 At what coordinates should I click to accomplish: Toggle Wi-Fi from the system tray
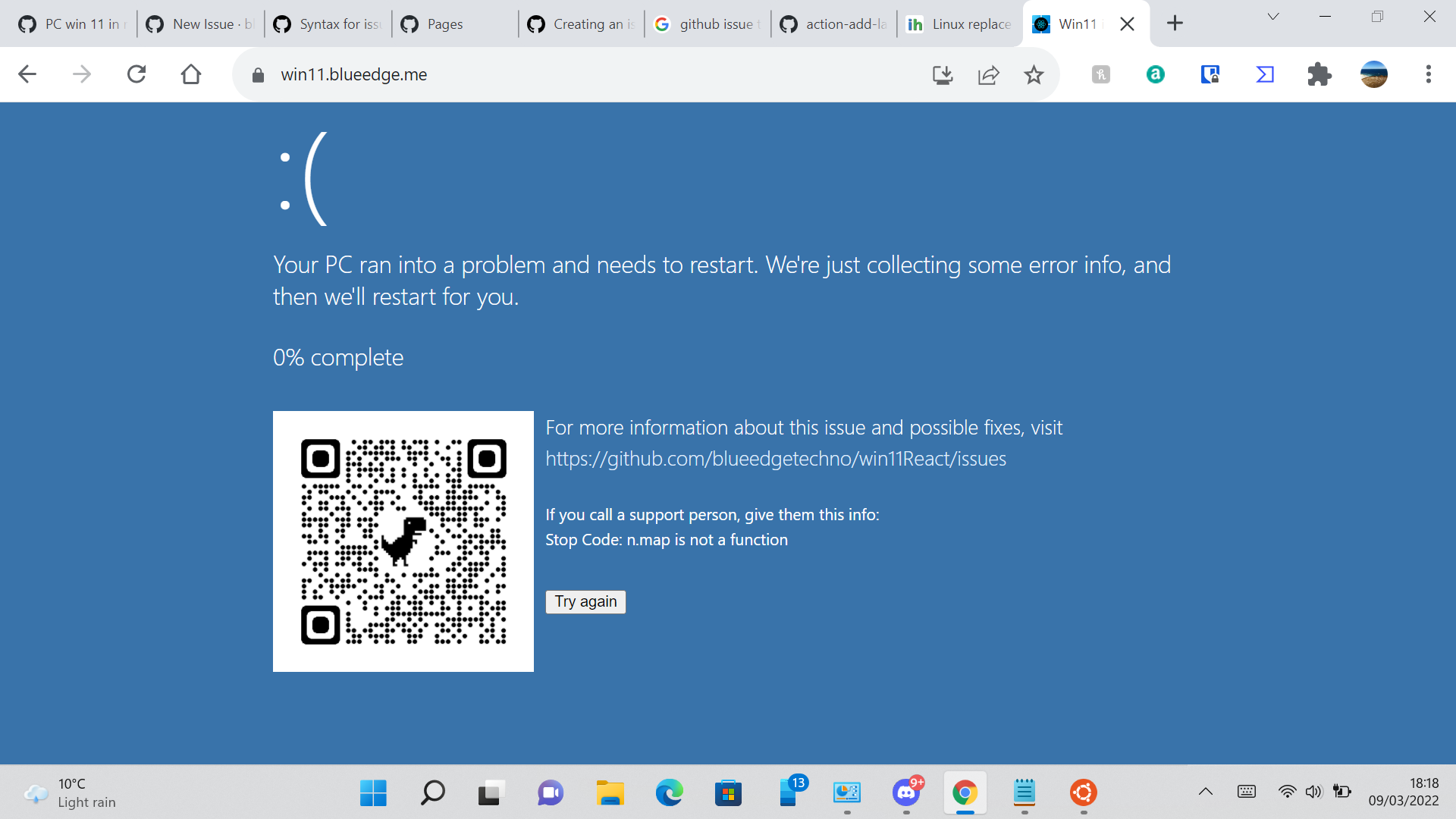tap(1287, 791)
